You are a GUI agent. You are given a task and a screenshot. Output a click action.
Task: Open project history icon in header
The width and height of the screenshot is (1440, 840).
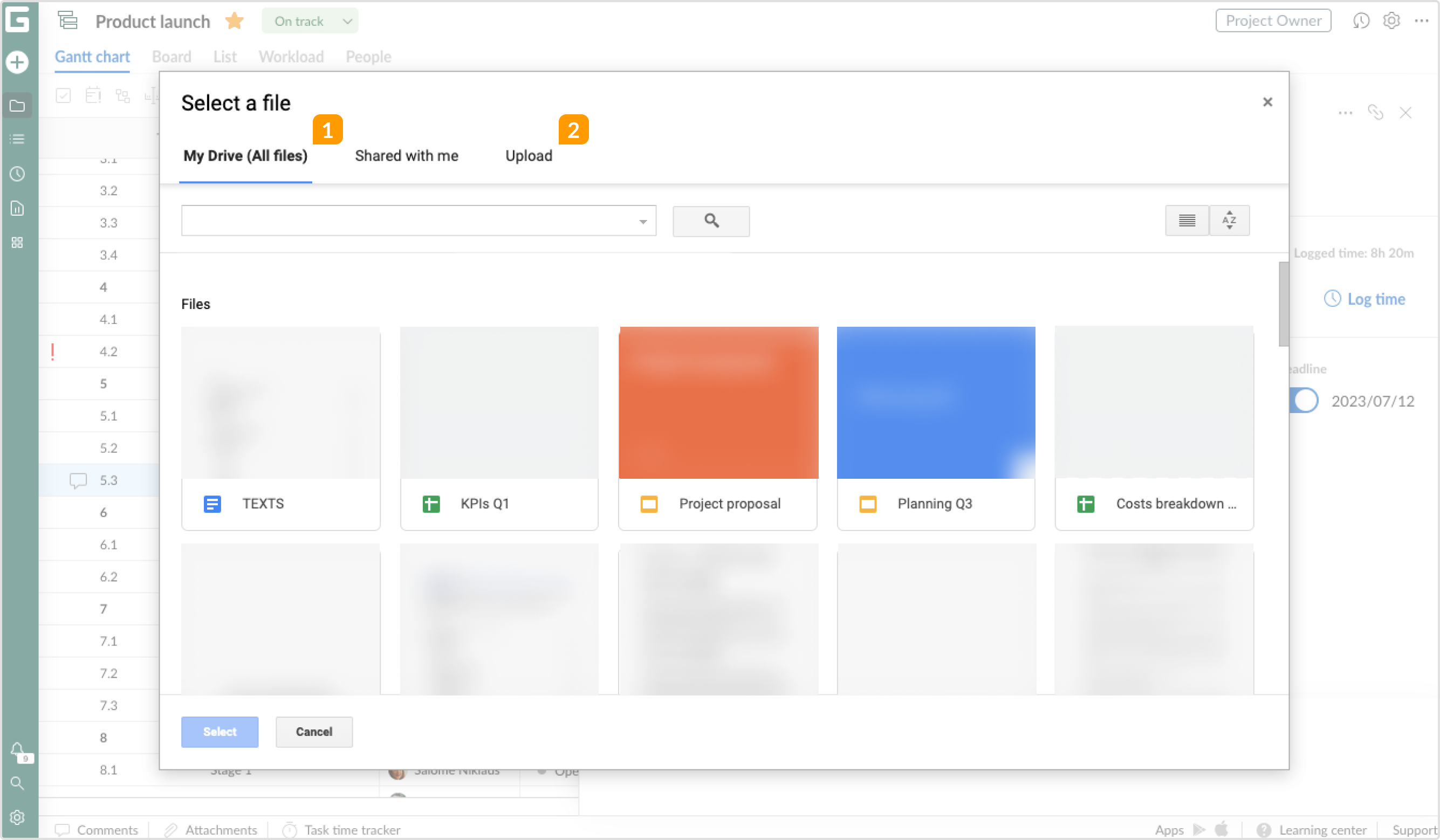[x=1361, y=21]
